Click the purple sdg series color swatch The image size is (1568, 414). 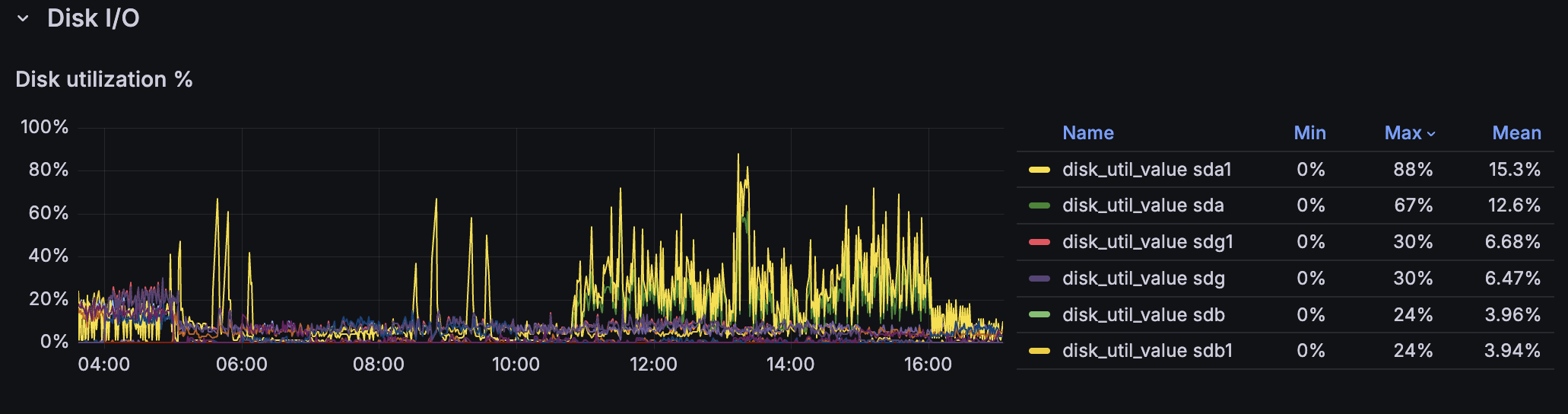tap(1039, 279)
